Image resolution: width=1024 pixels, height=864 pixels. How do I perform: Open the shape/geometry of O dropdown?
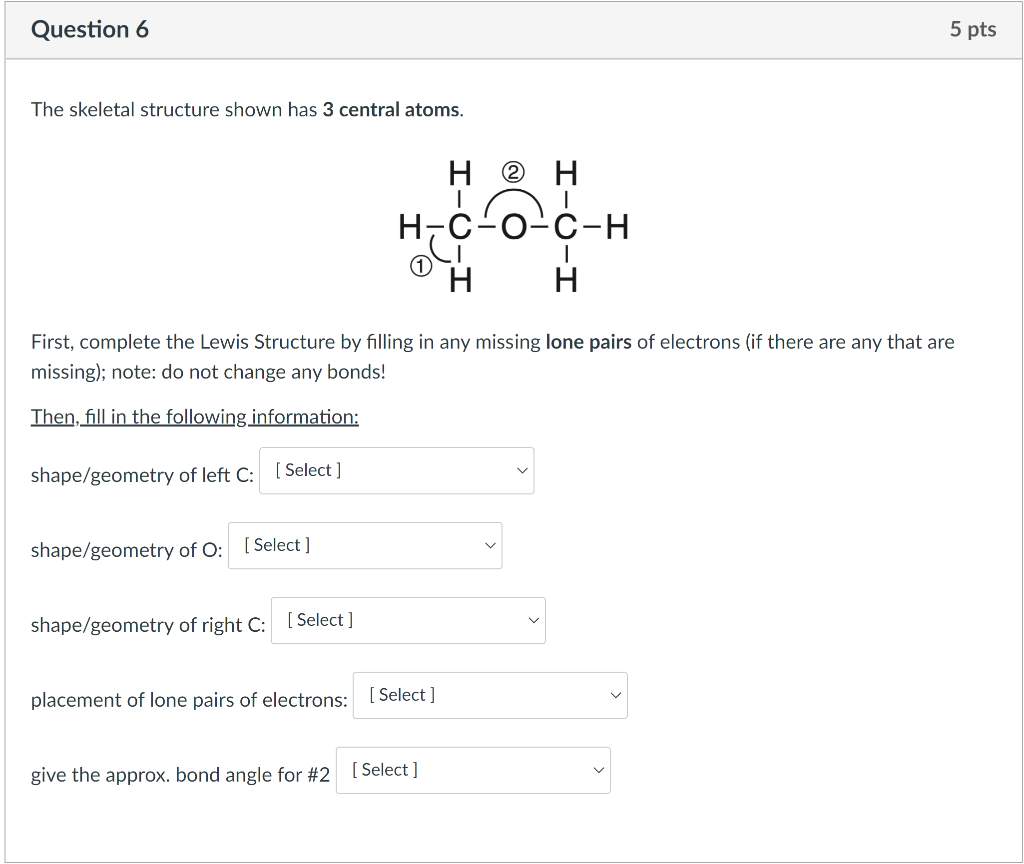coord(365,546)
